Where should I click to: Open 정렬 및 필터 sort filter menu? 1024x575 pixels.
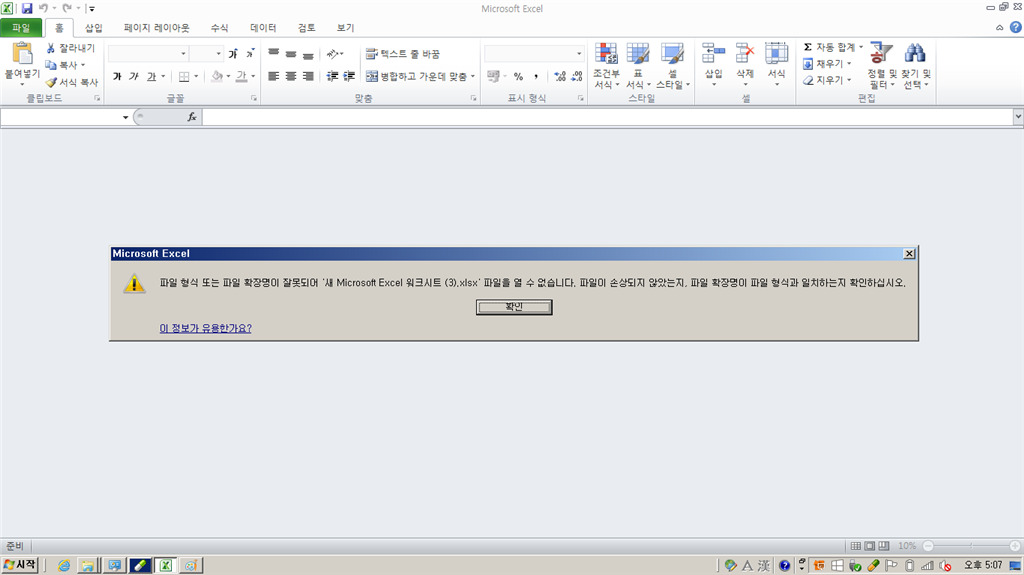point(880,65)
